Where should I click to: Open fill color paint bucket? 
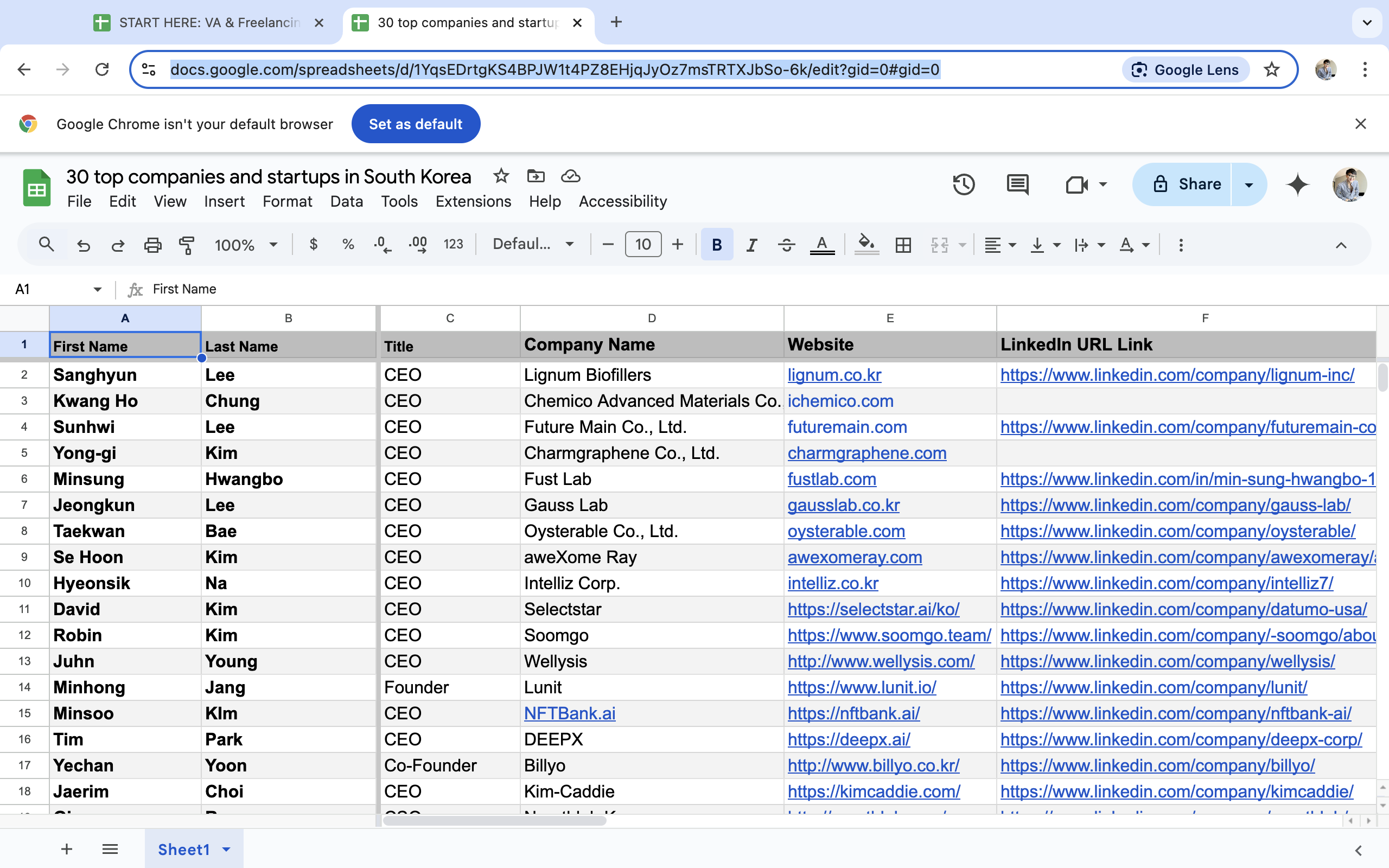pyautogui.click(x=866, y=245)
